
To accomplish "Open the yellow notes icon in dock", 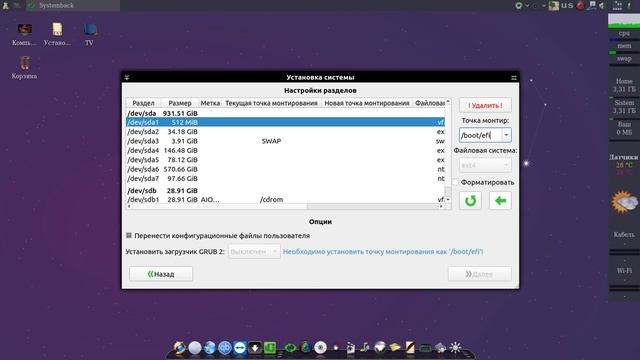I will pyautogui.click(x=395, y=347).
